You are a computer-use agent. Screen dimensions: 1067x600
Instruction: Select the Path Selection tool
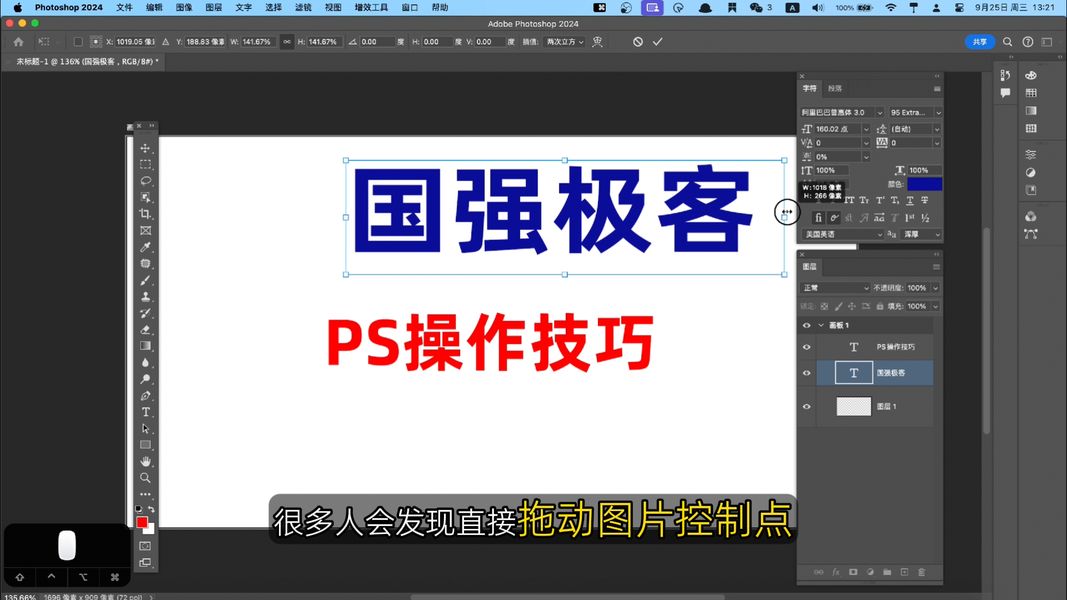coord(145,429)
